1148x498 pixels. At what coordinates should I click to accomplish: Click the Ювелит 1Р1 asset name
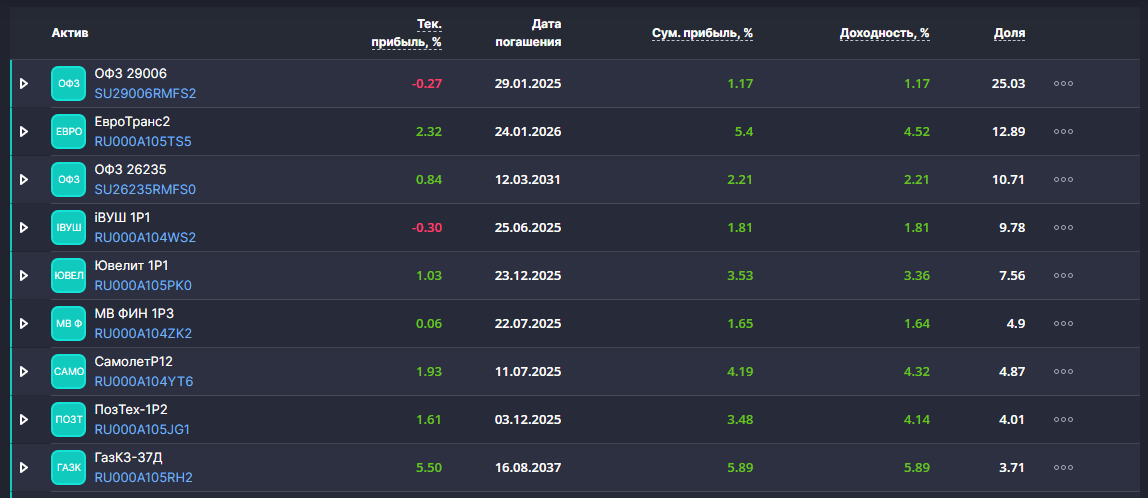[132, 265]
